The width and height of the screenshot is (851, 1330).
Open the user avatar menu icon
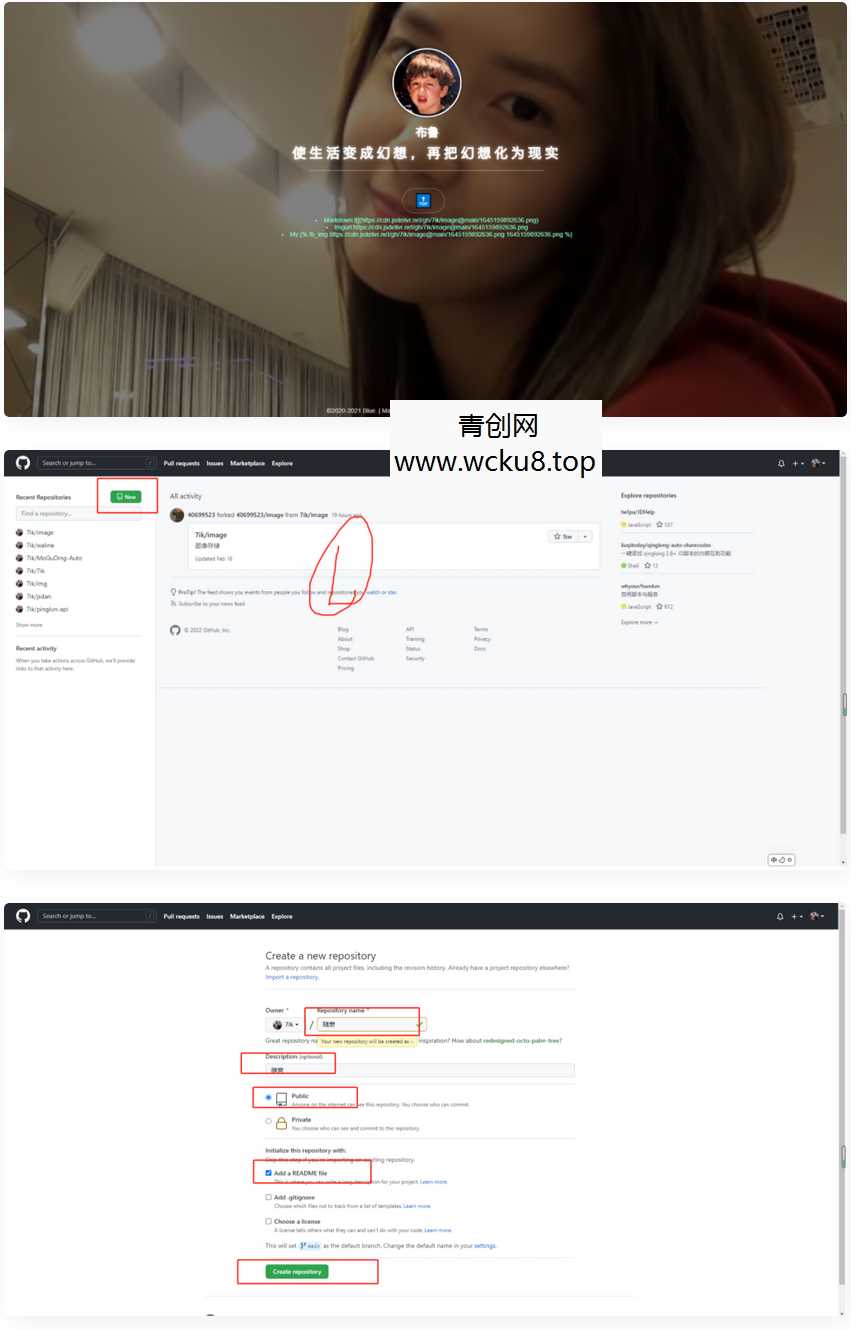click(x=816, y=463)
